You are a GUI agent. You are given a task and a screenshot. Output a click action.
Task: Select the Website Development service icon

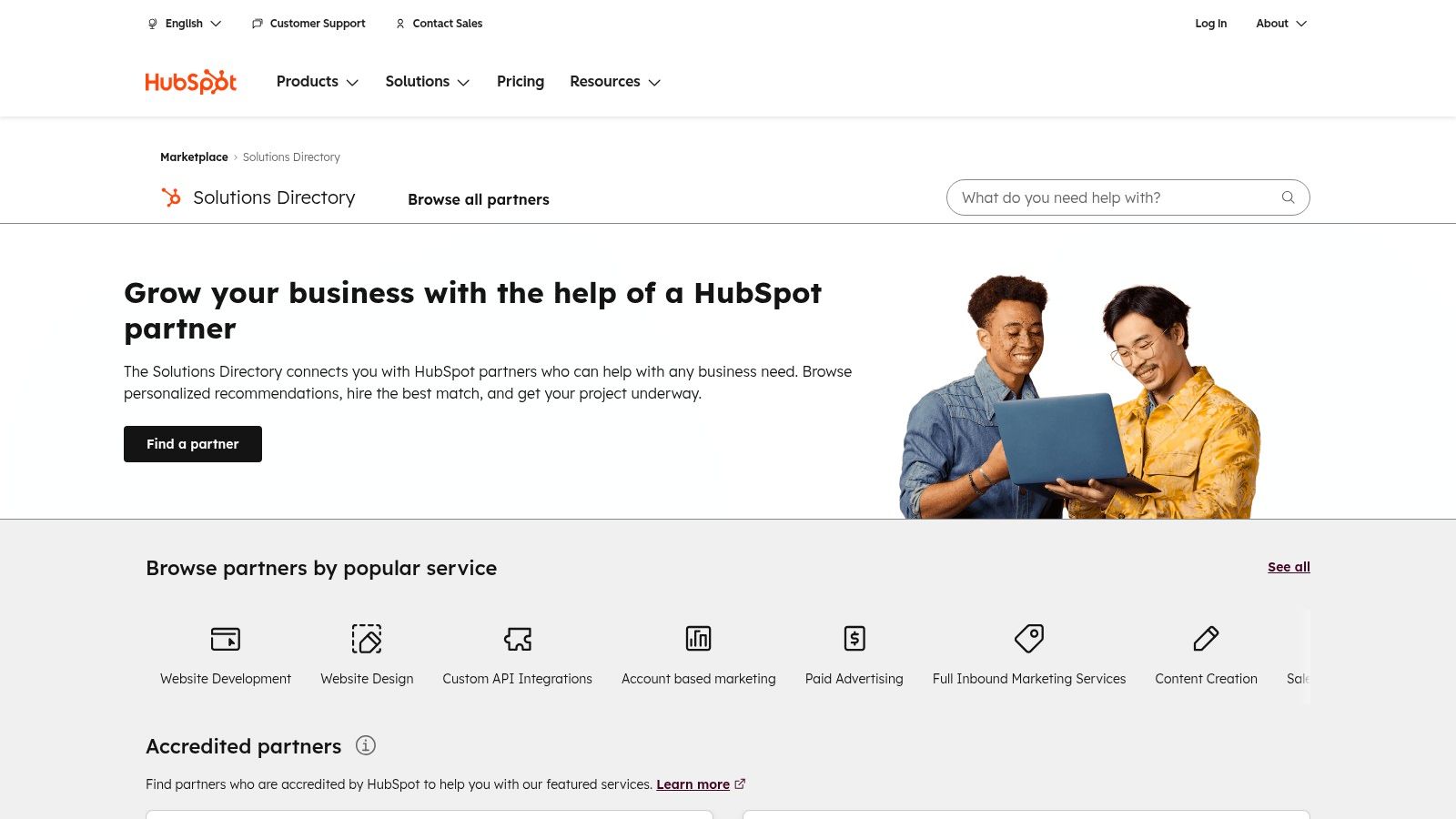coord(225,639)
